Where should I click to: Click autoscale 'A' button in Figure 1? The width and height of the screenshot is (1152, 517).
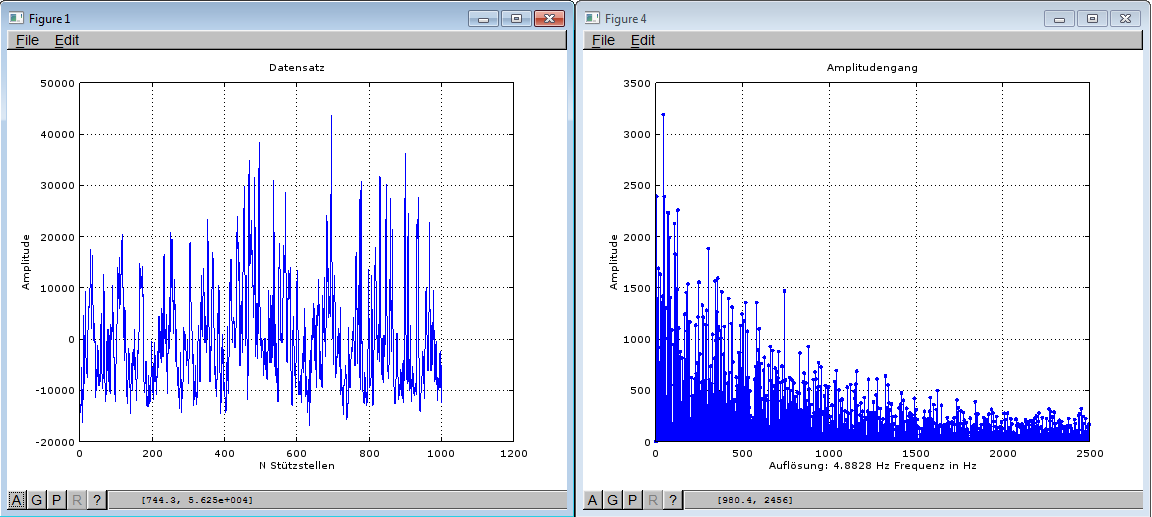tap(17, 500)
